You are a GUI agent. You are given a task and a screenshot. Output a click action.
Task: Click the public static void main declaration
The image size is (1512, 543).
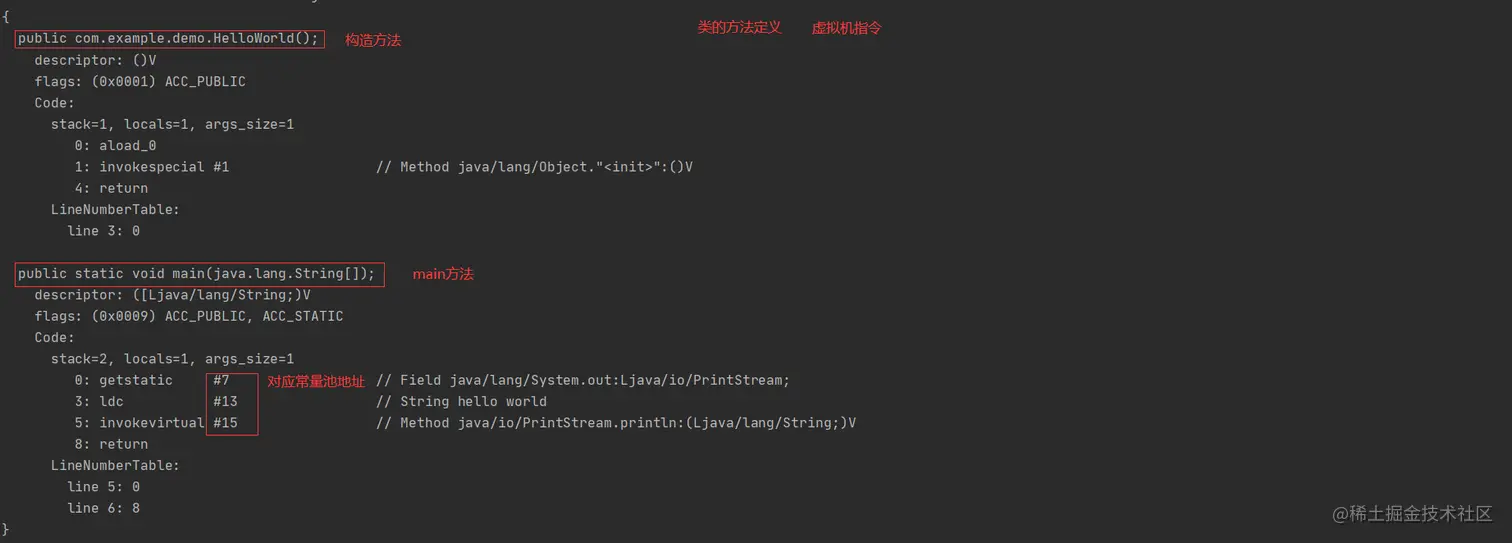coord(197,273)
